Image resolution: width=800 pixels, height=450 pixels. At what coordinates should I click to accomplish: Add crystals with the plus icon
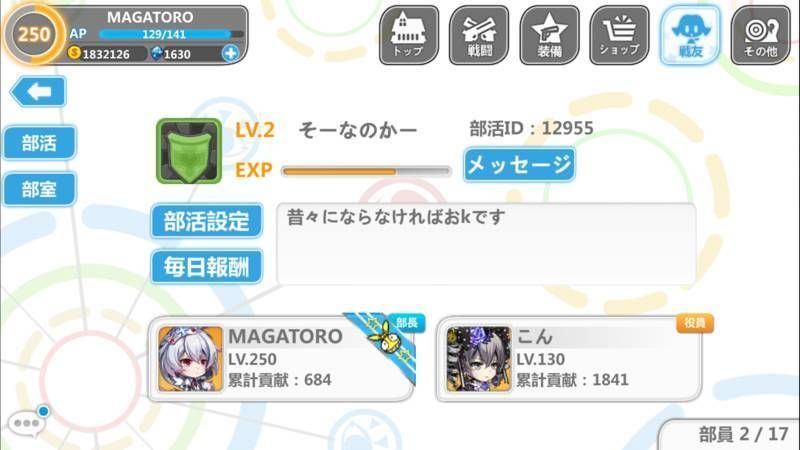coord(231,53)
